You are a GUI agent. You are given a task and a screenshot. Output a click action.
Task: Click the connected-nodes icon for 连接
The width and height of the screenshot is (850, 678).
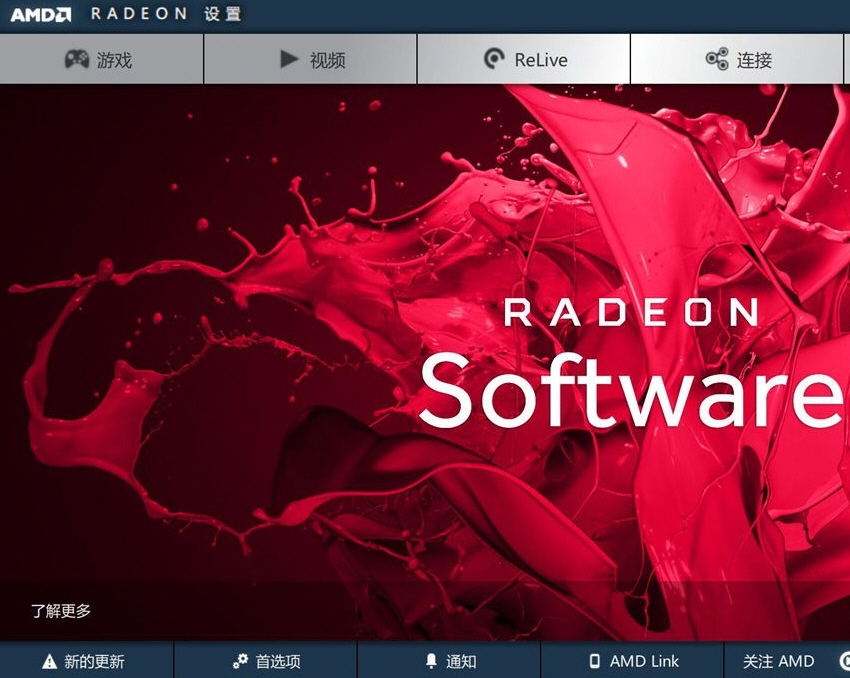[x=717, y=59]
